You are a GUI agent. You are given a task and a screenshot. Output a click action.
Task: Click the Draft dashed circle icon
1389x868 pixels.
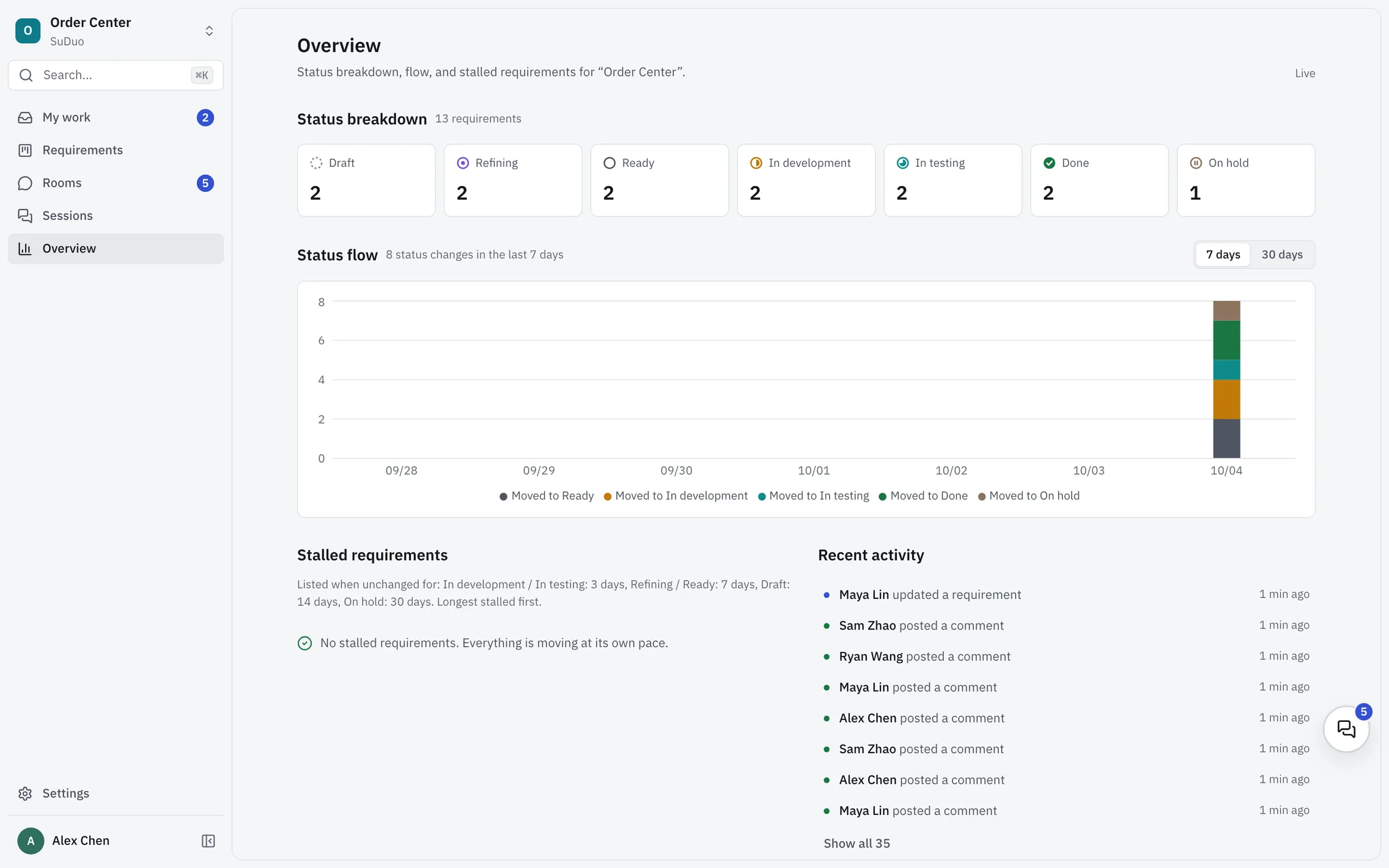(x=316, y=163)
